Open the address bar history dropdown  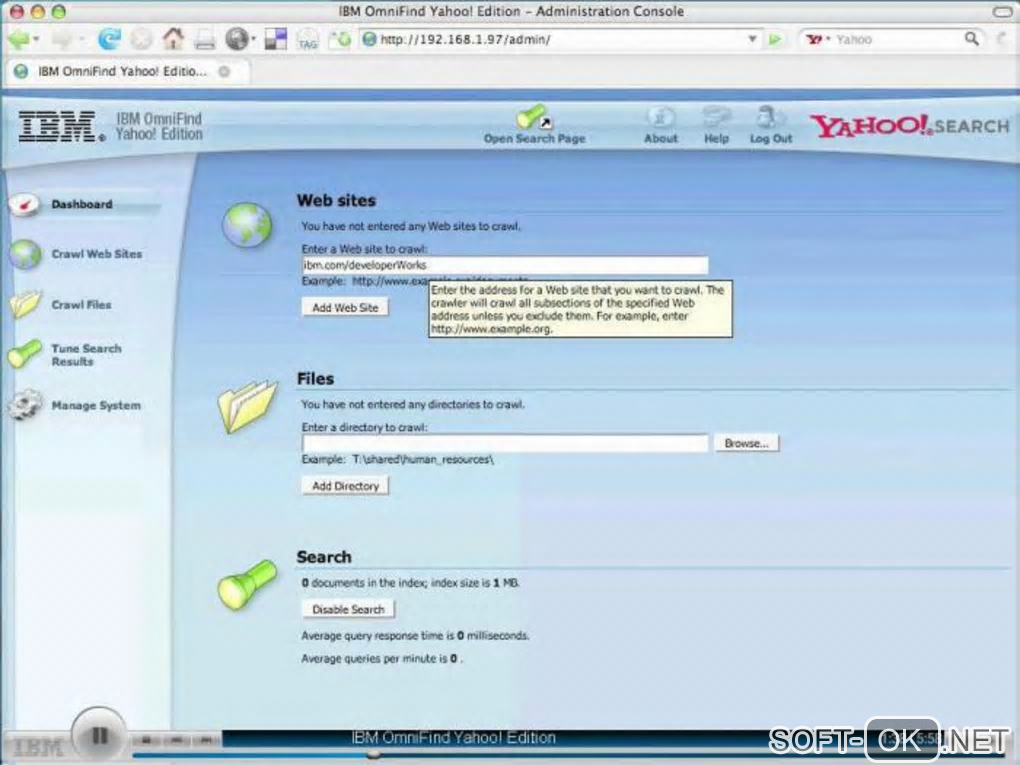tap(752, 39)
